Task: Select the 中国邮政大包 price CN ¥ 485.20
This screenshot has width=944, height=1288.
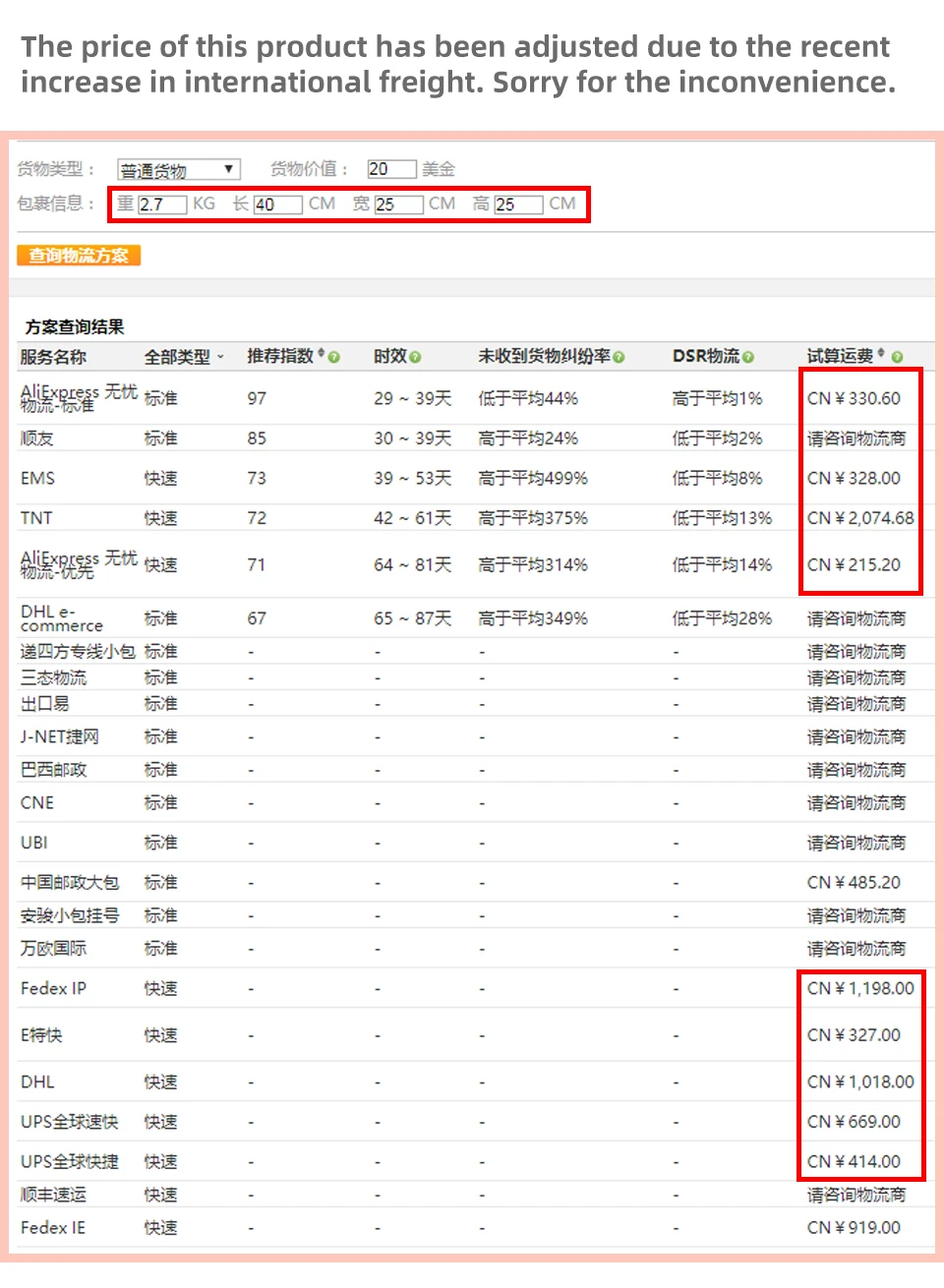Action: (854, 883)
